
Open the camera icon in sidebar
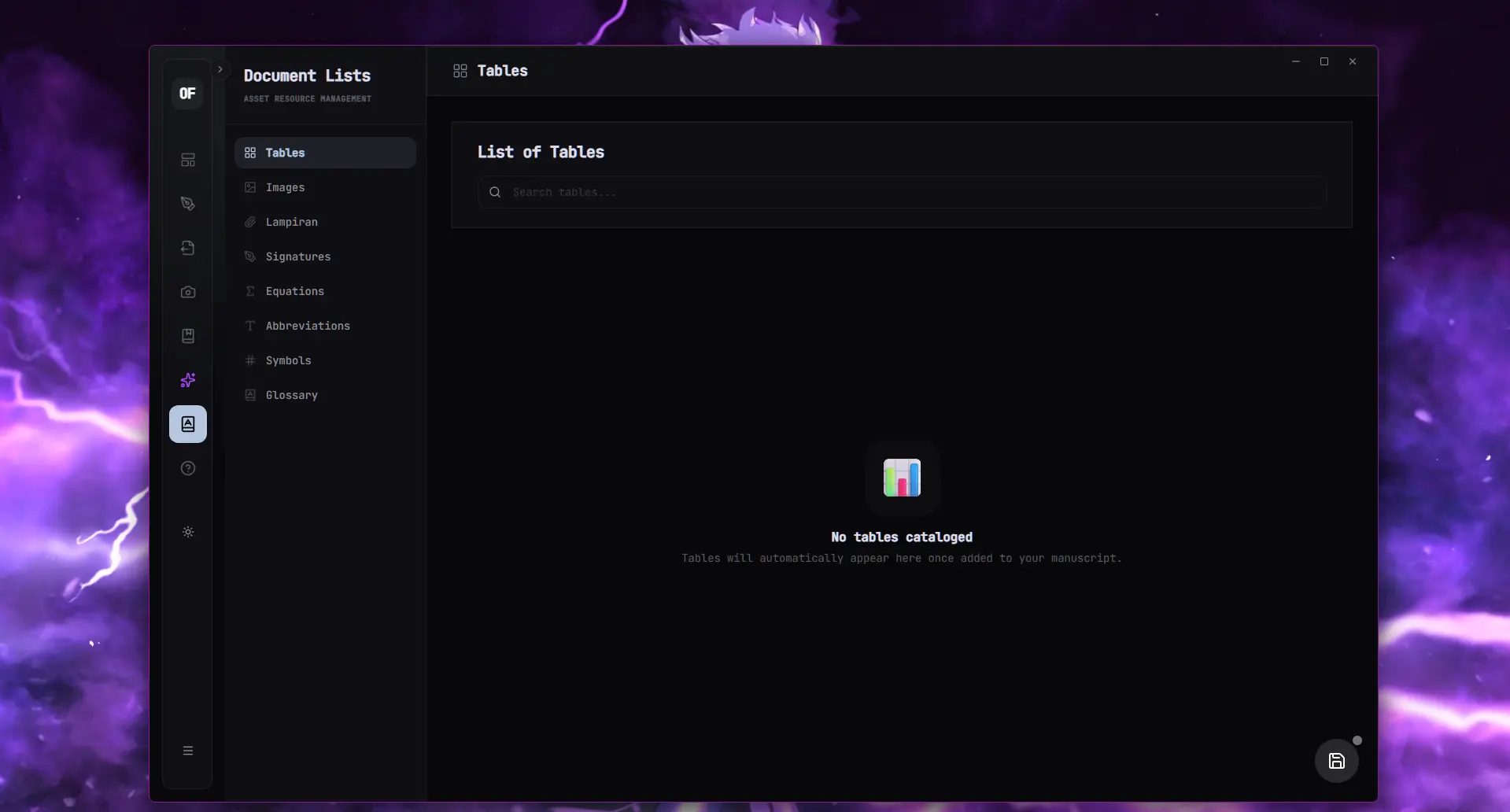pos(188,292)
